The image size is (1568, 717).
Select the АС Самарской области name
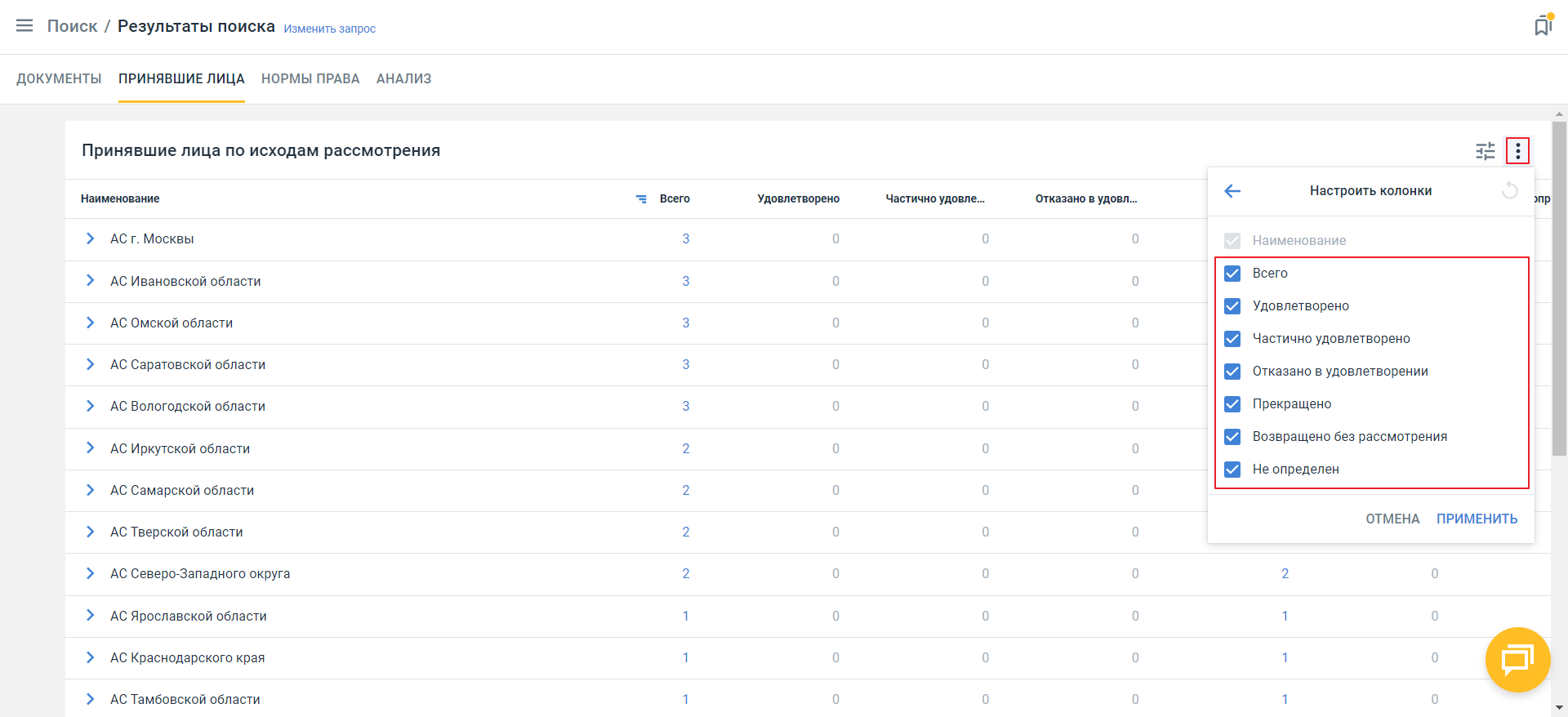click(182, 490)
